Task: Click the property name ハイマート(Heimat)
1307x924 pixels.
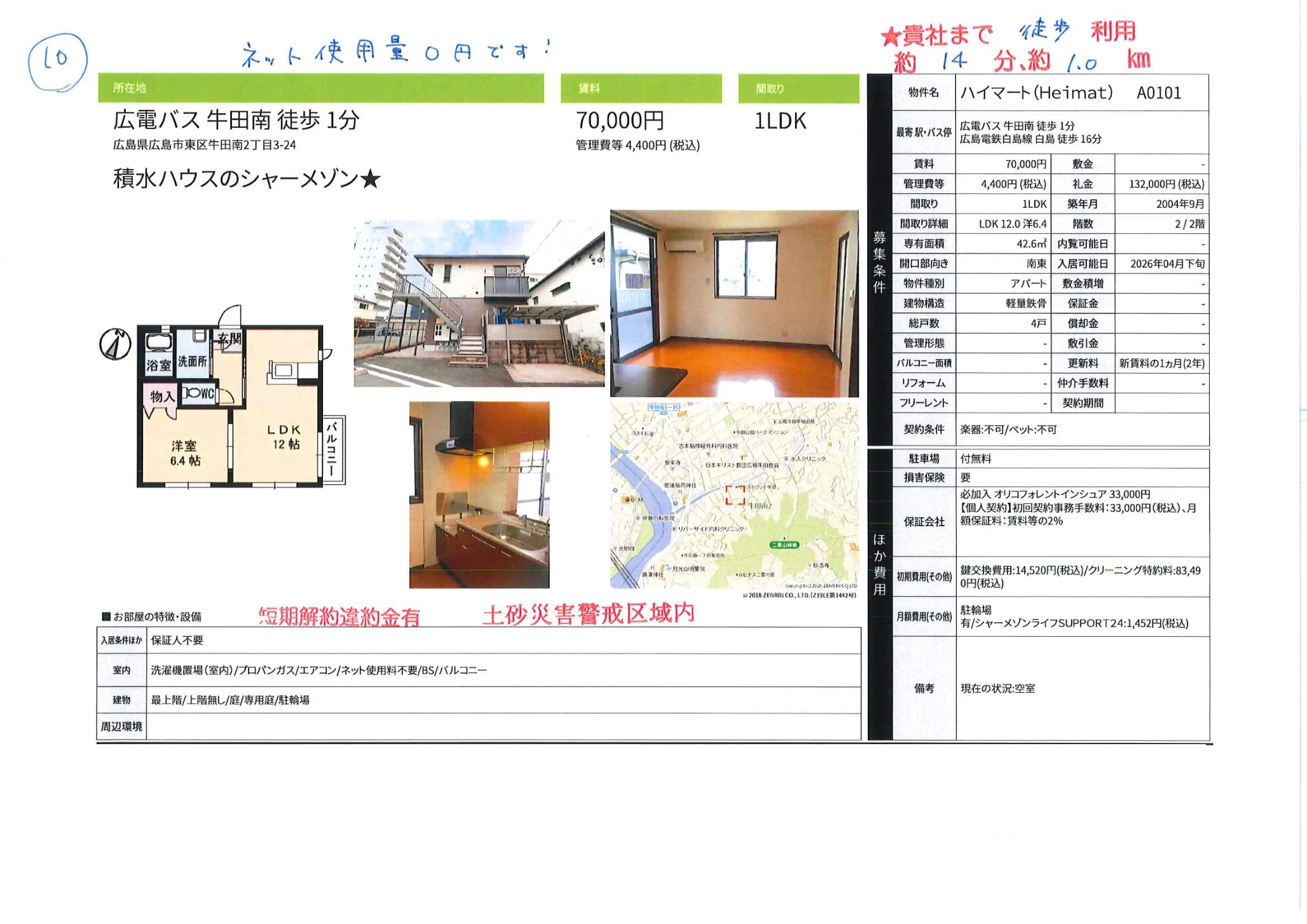Action: 1036,93
